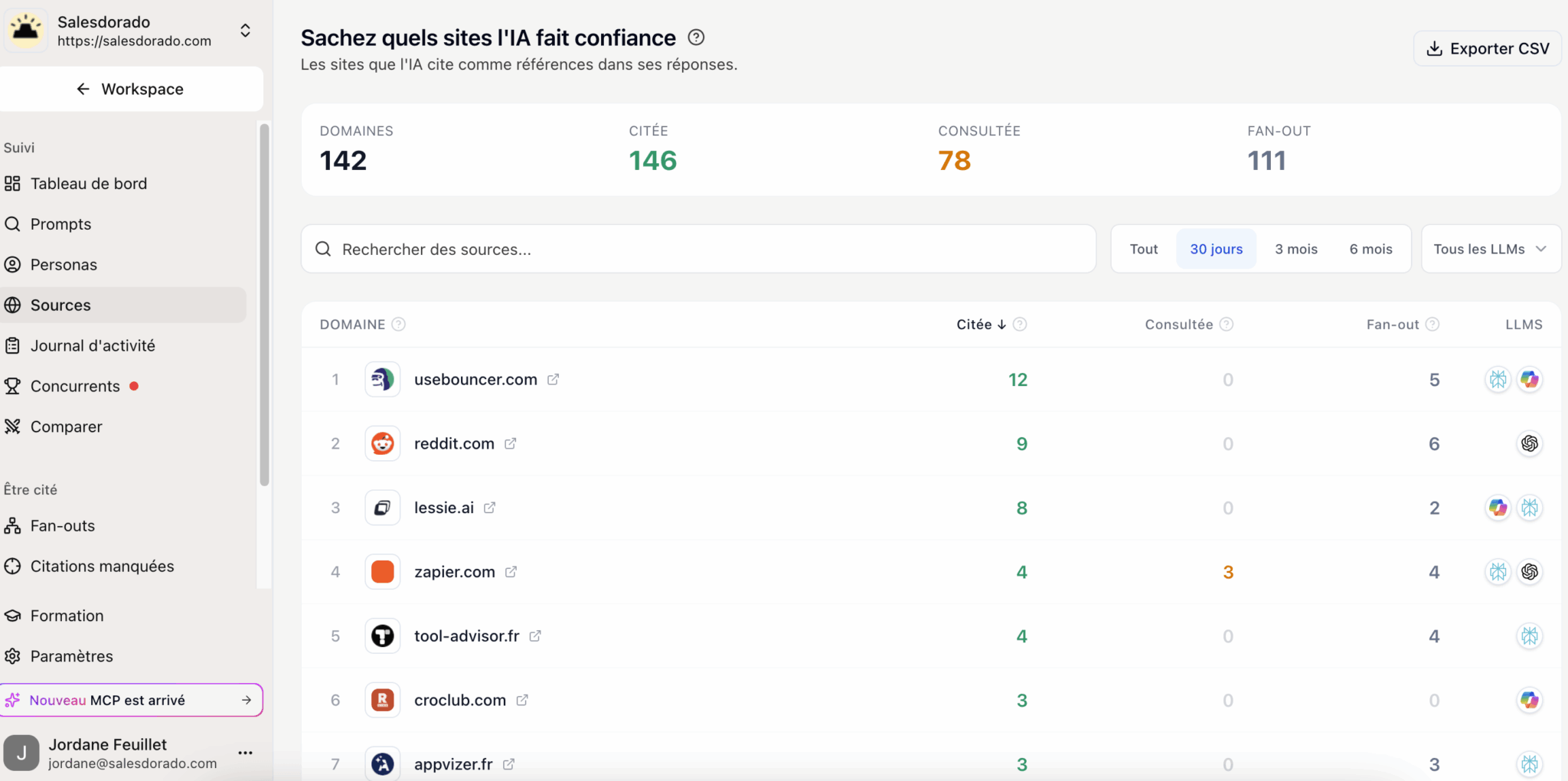The width and height of the screenshot is (1568, 781).
Task: Expand the Tous les LLMs dropdown
Action: click(x=1491, y=249)
